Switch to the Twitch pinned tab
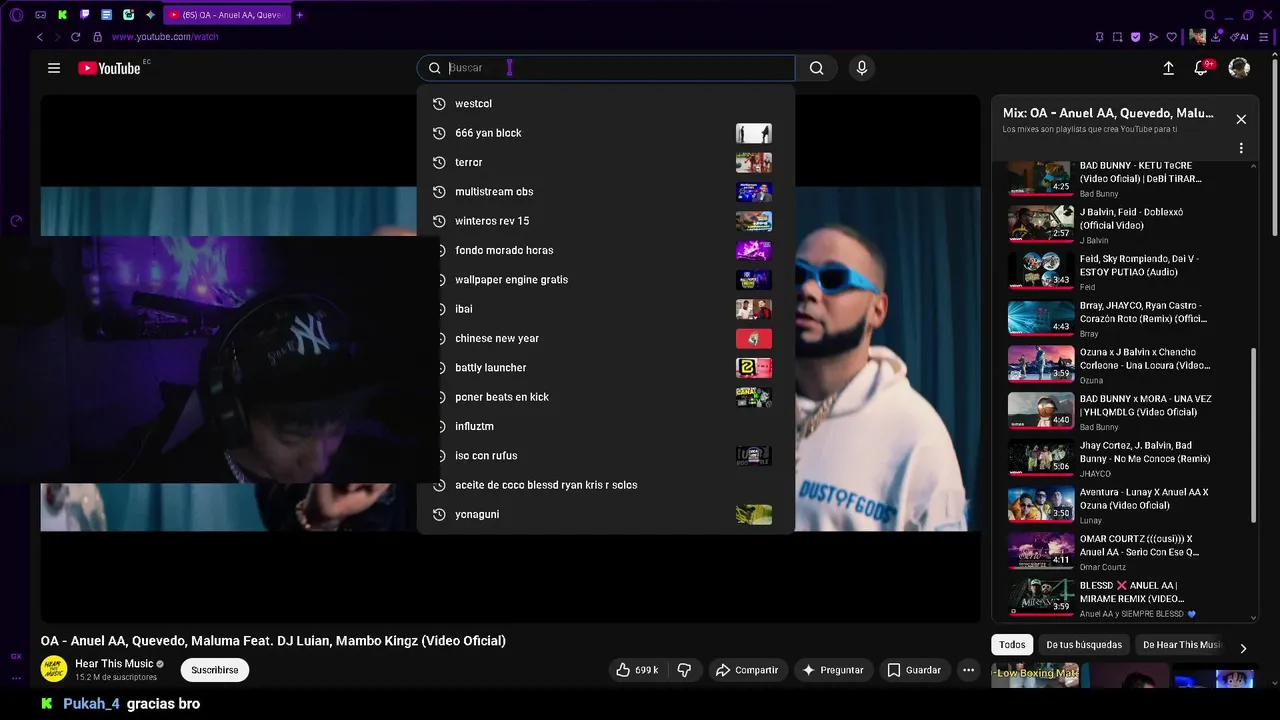Image resolution: width=1280 pixels, height=720 pixels. click(84, 15)
